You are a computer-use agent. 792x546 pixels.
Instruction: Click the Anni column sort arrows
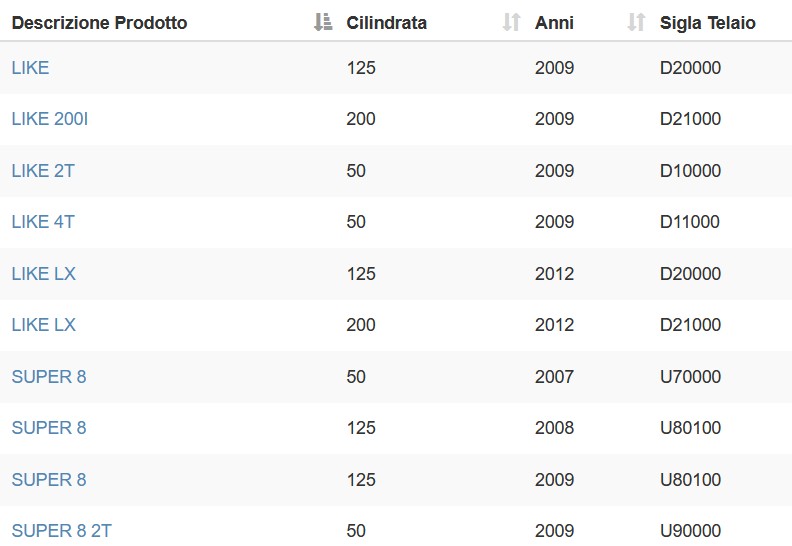[636, 22]
